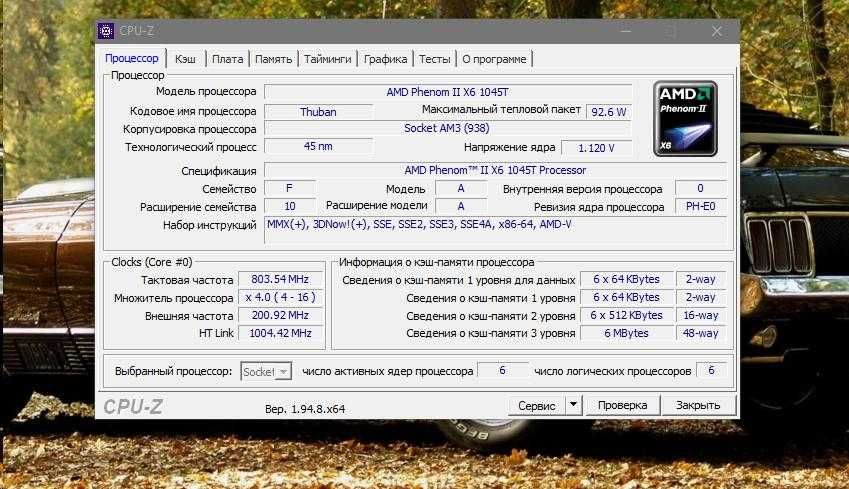Open the Кэш tab
The width and height of the screenshot is (849, 489).
tap(185, 59)
